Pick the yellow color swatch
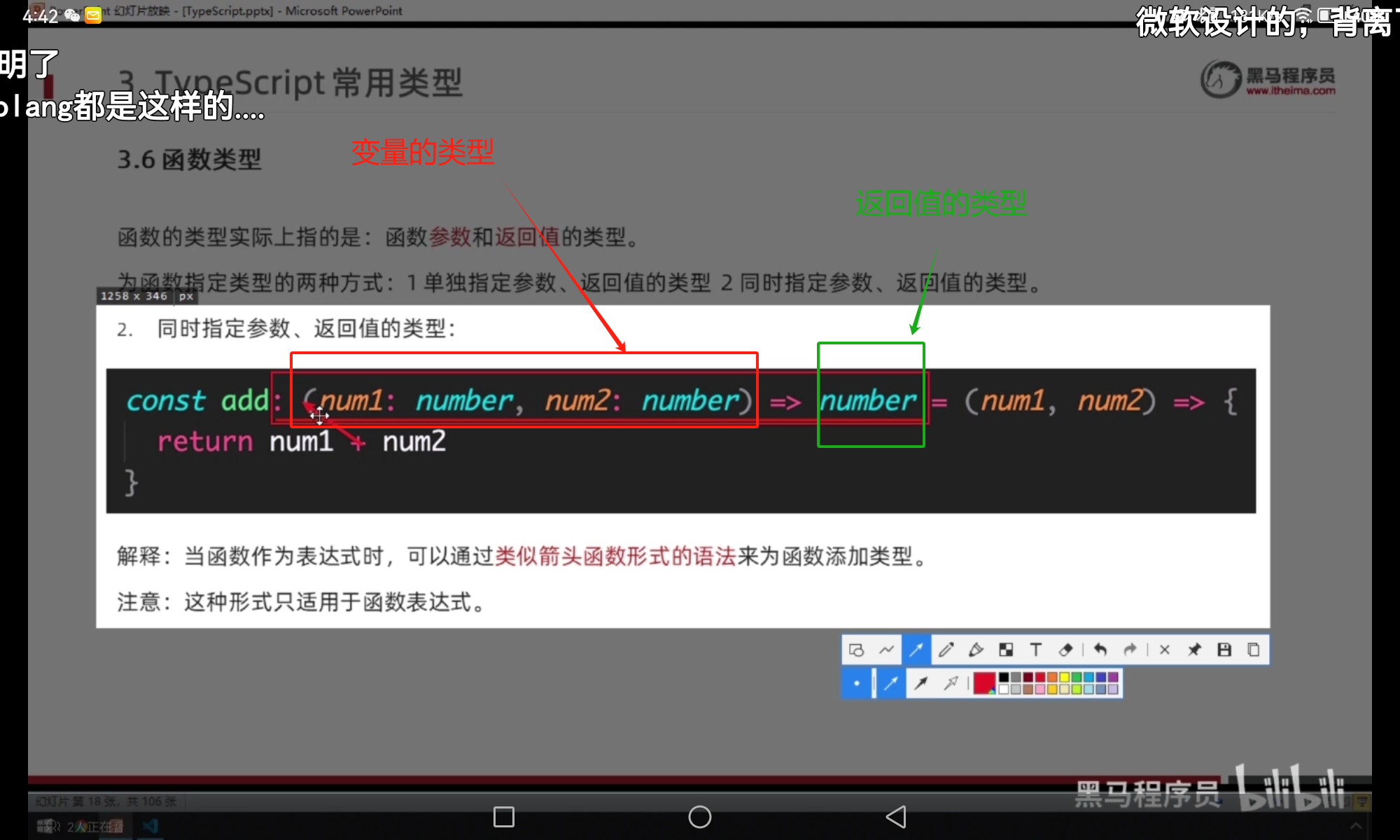This screenshot has width=1400, height=840. coord(1064,677)
